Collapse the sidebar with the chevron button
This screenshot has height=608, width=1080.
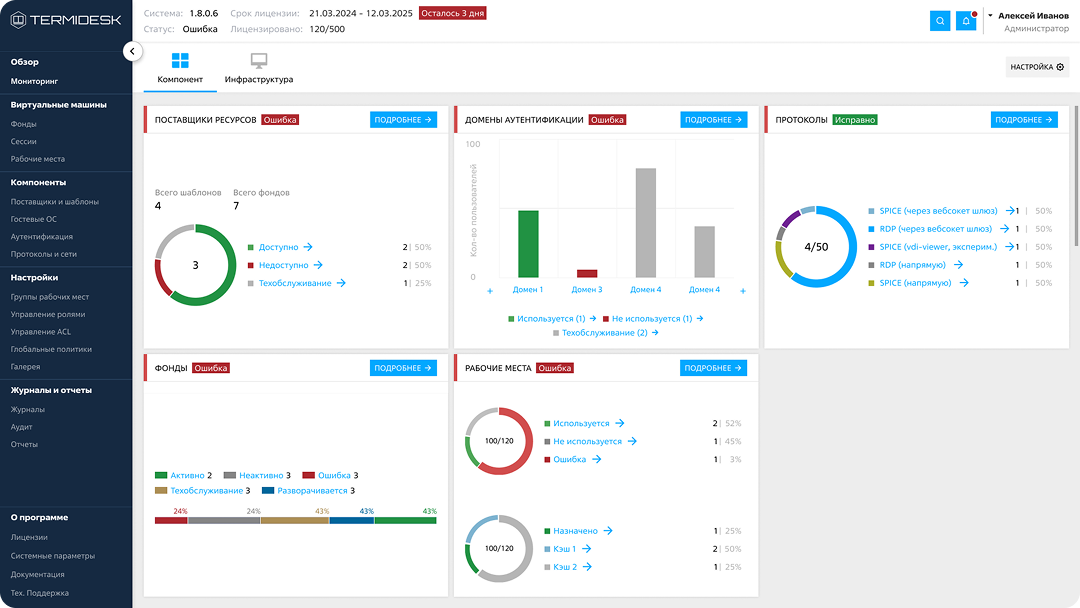(133, 51)
